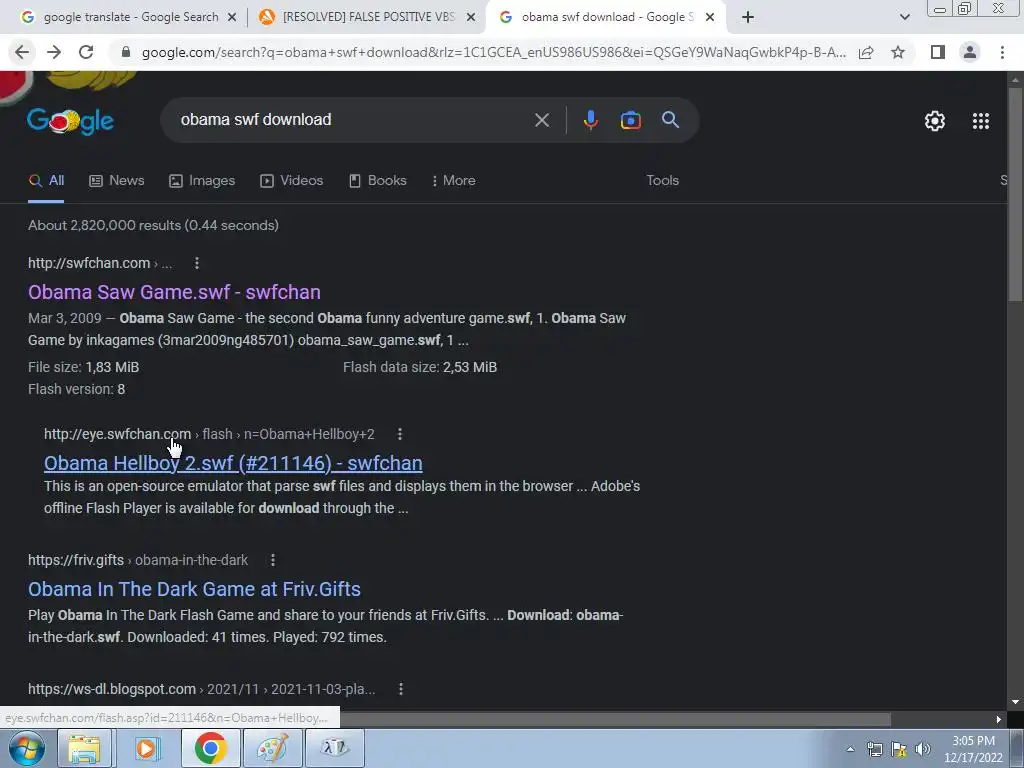Close the RESOLVED FALSE POSITIVE tab
Image resolution: width=1024 pixels, height=768 pixels.
(x=471, y=18)
